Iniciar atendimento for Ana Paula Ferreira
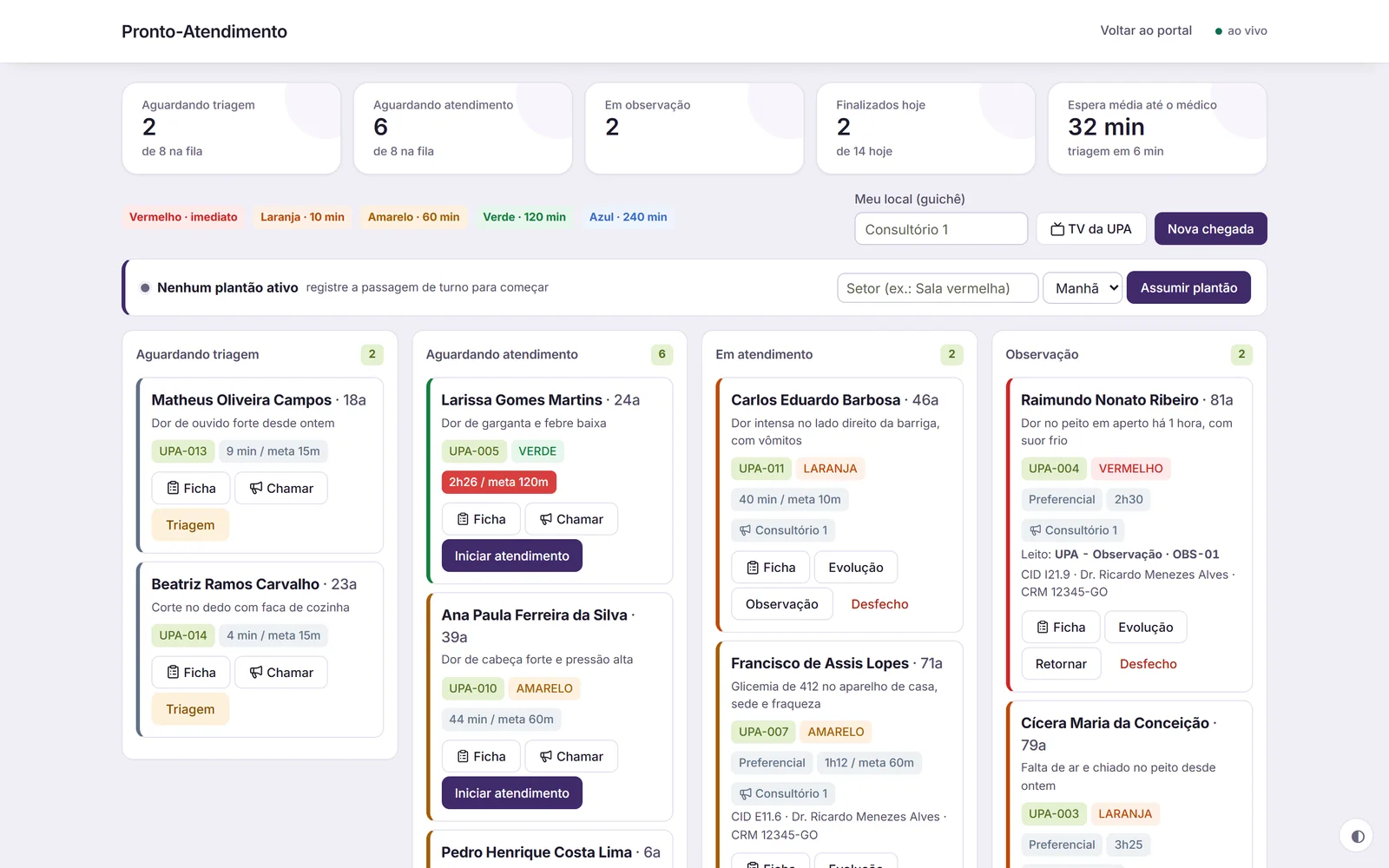This screenshot has height=868, width=1389. tap(512, 793)
